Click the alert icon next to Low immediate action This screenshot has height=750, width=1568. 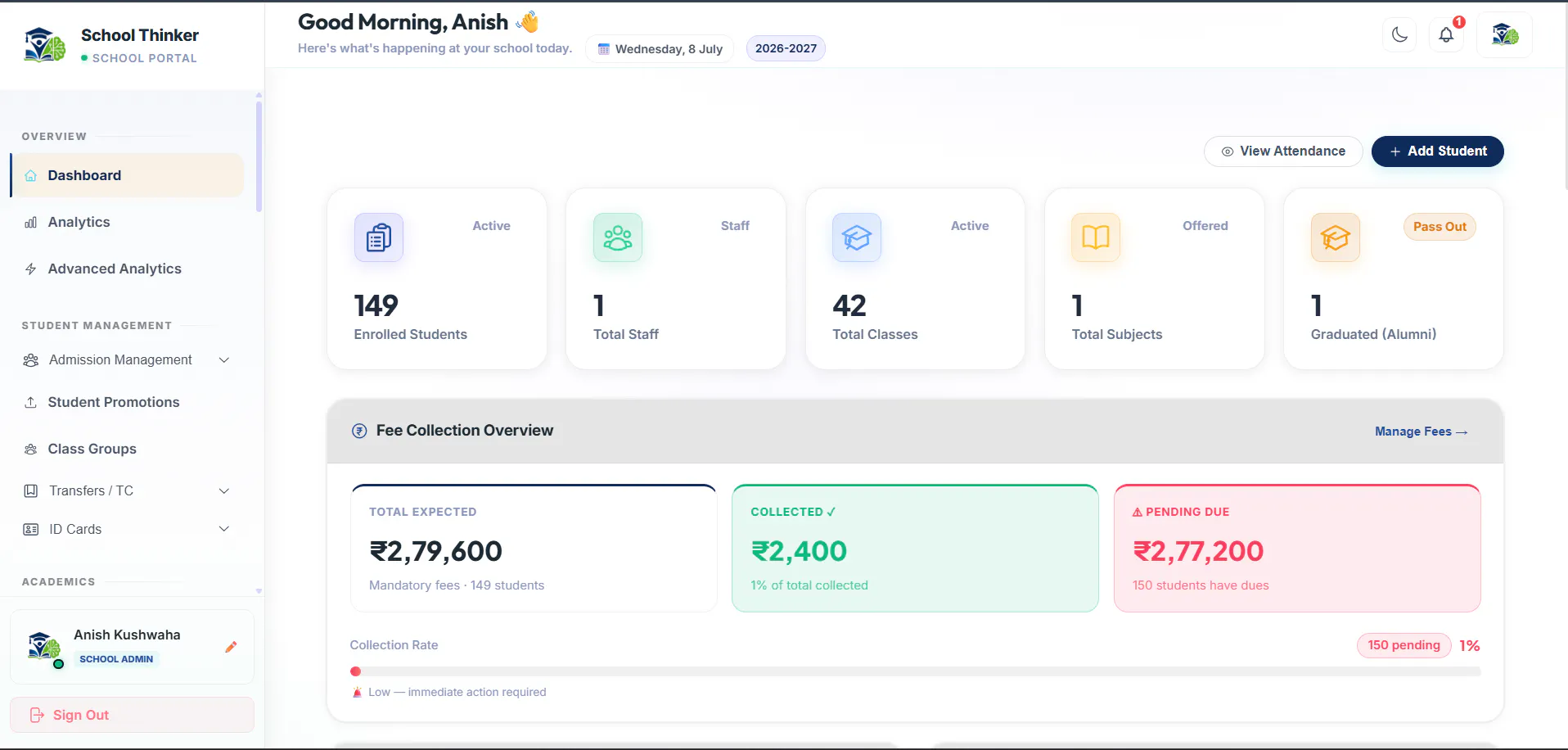click(358, 692)
